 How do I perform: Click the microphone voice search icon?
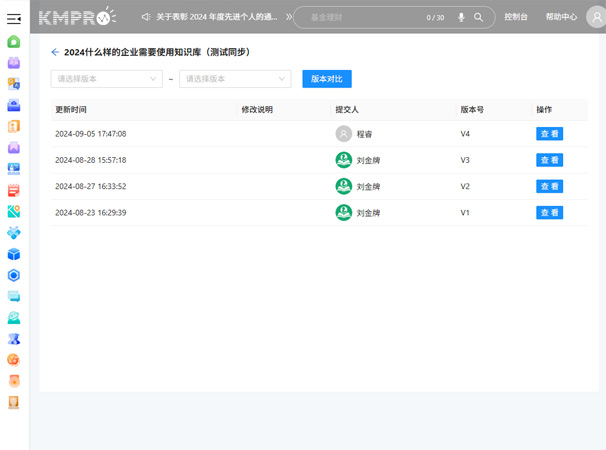[x=461, y=17]
